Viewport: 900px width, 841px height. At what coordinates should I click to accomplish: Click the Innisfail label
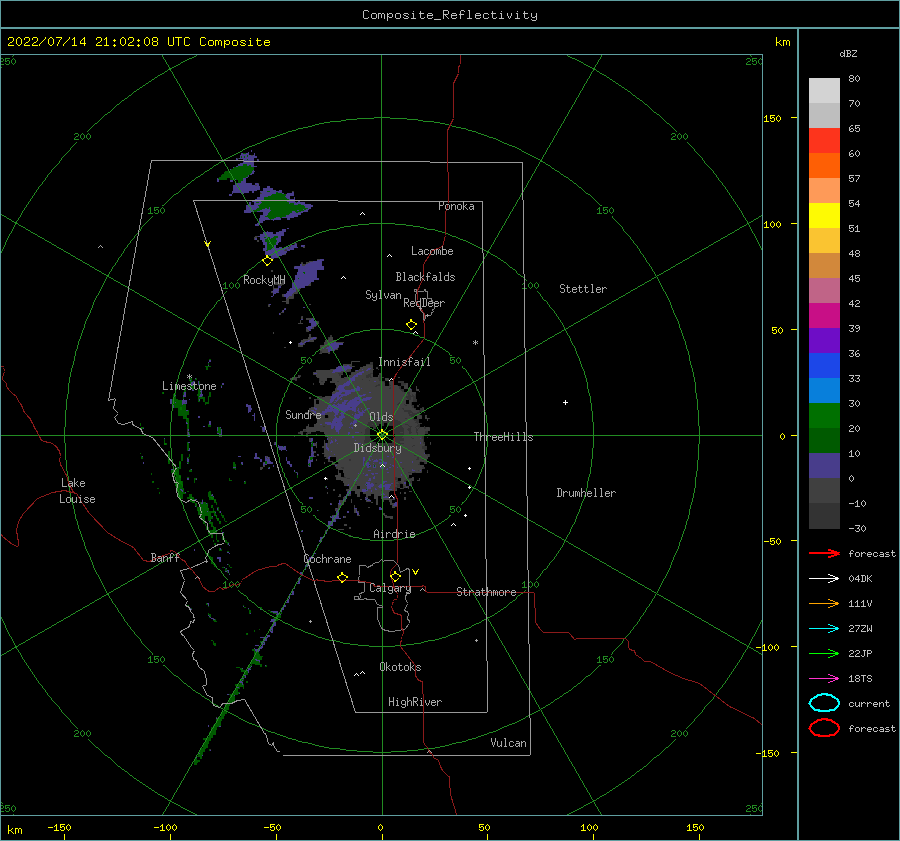tap(404, 362)
